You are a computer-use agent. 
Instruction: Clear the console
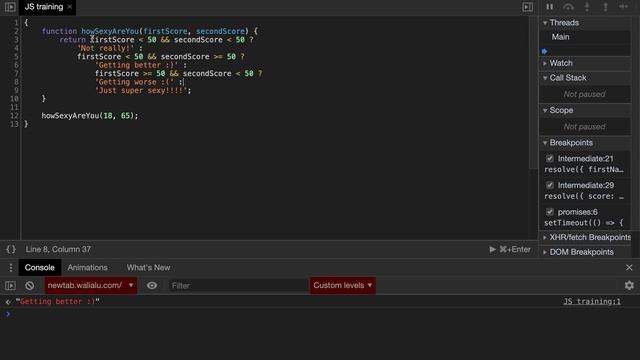click(x=29, y=286)
